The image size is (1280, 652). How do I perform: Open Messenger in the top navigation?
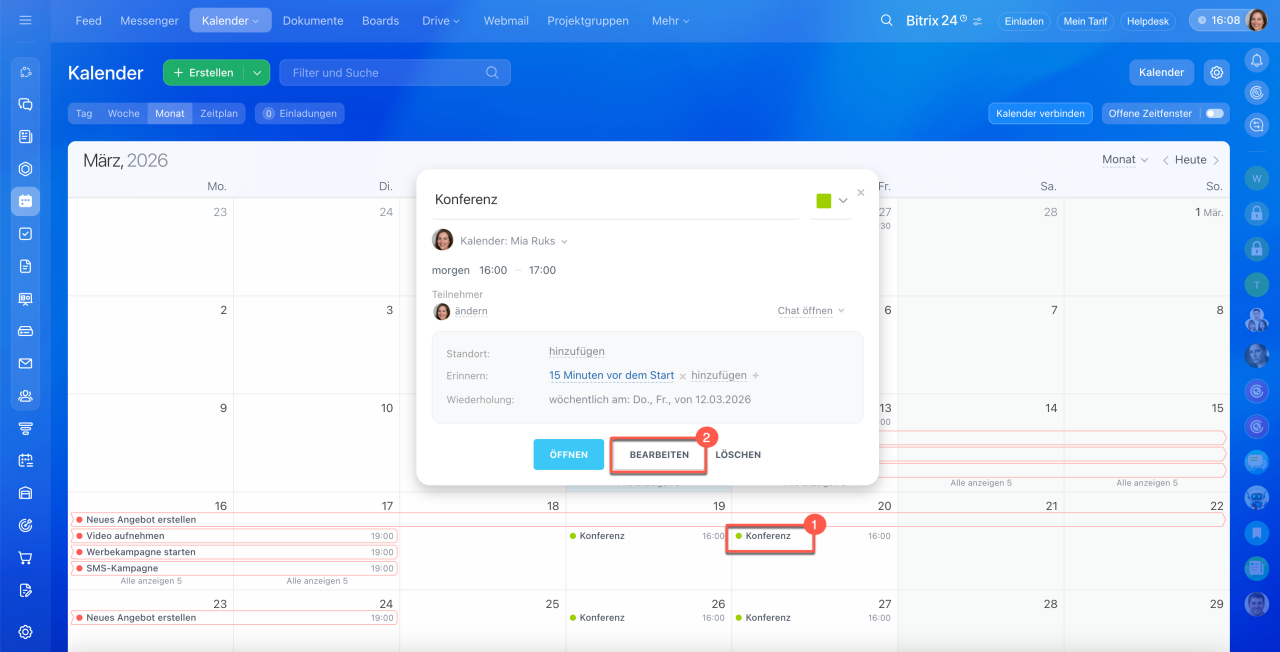click(x=149, y=20)
